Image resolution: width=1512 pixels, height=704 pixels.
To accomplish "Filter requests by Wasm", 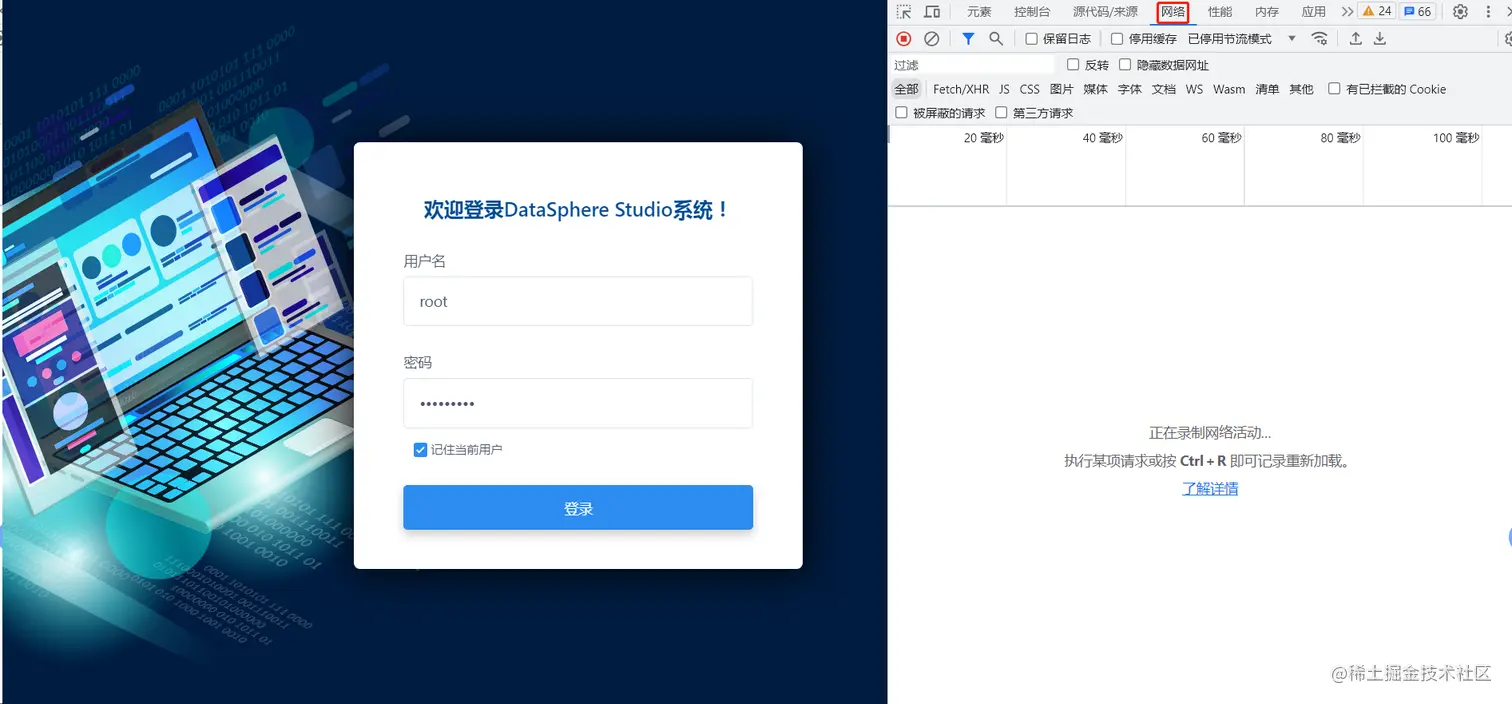I will point(1229,89).
